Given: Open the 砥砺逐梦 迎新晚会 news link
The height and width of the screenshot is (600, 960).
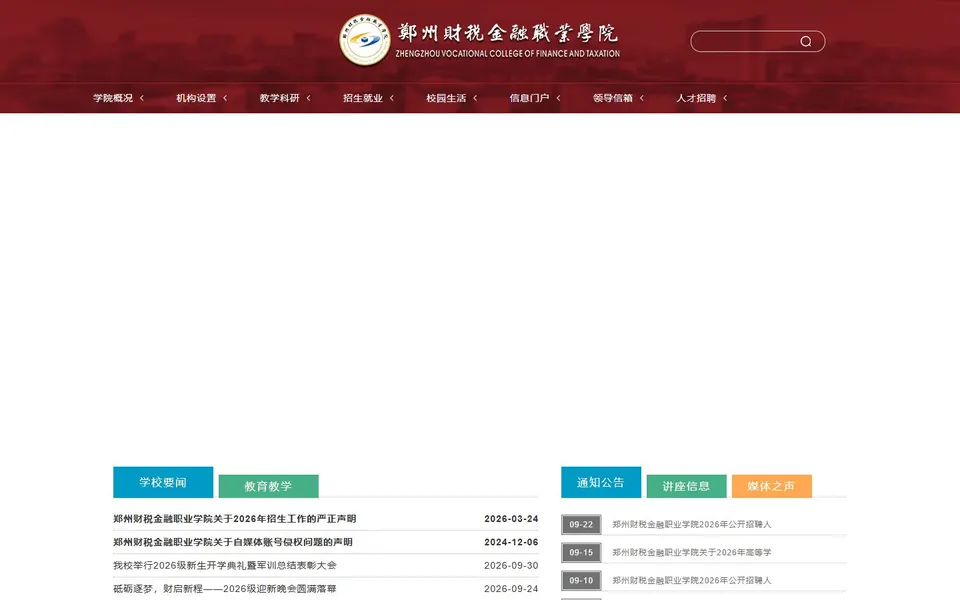Looking at the screenshot, I should click(x=225, y=588).
